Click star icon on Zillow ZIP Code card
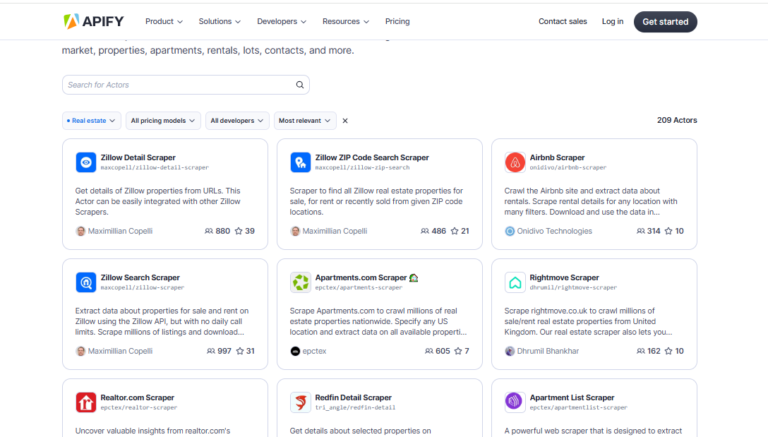This screenshot has height=437, width=768. pos(455,231)
